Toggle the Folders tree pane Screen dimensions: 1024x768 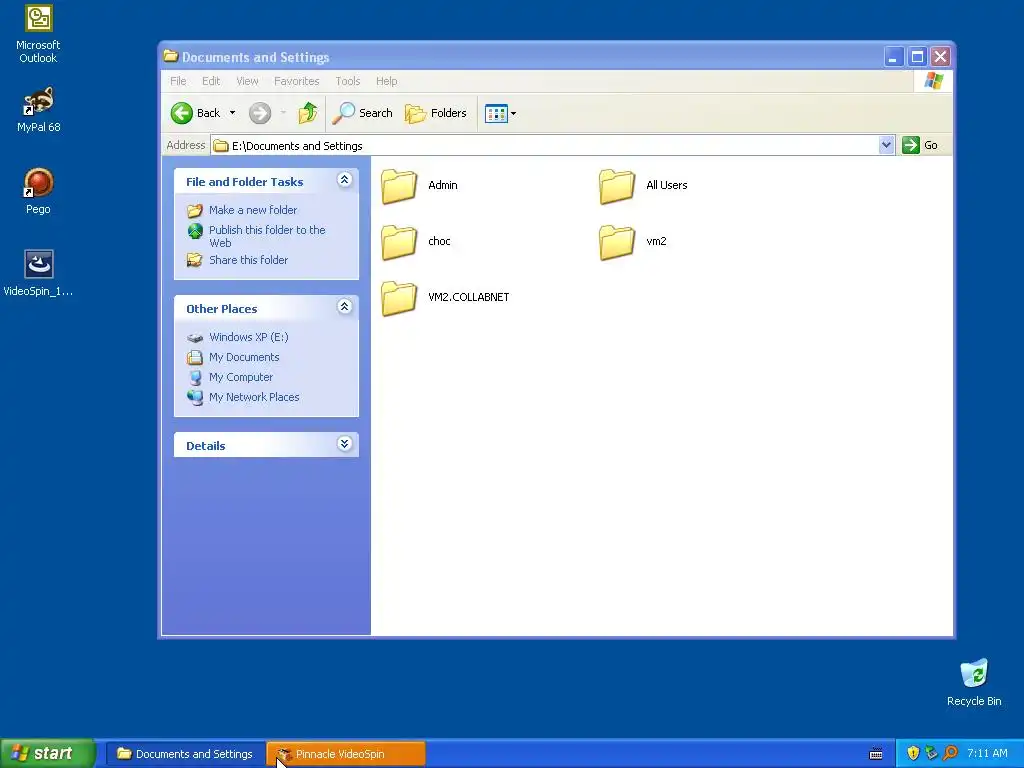click(x=436, y=113)
